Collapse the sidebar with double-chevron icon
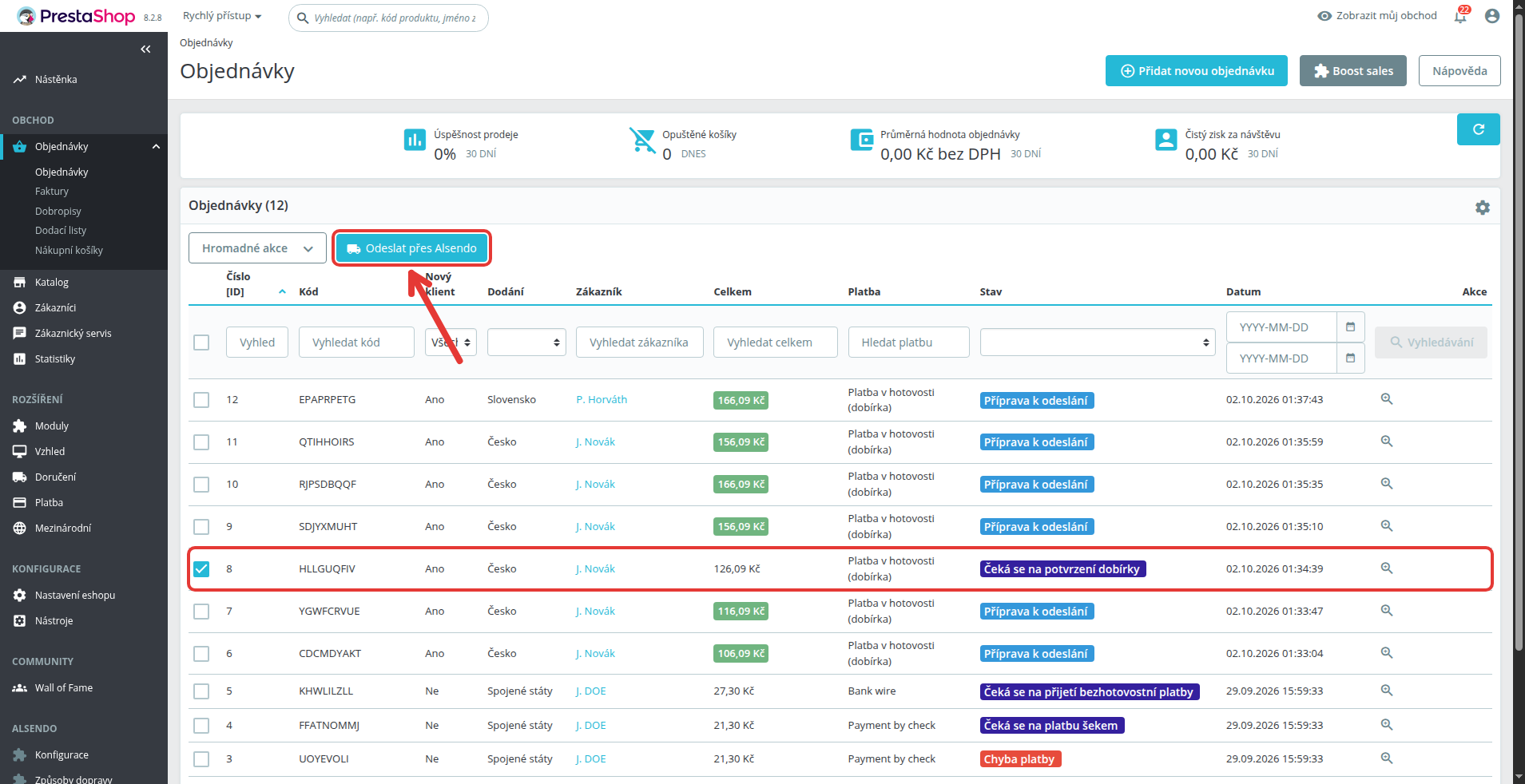The image size is (1525, 784). point(145,49)
